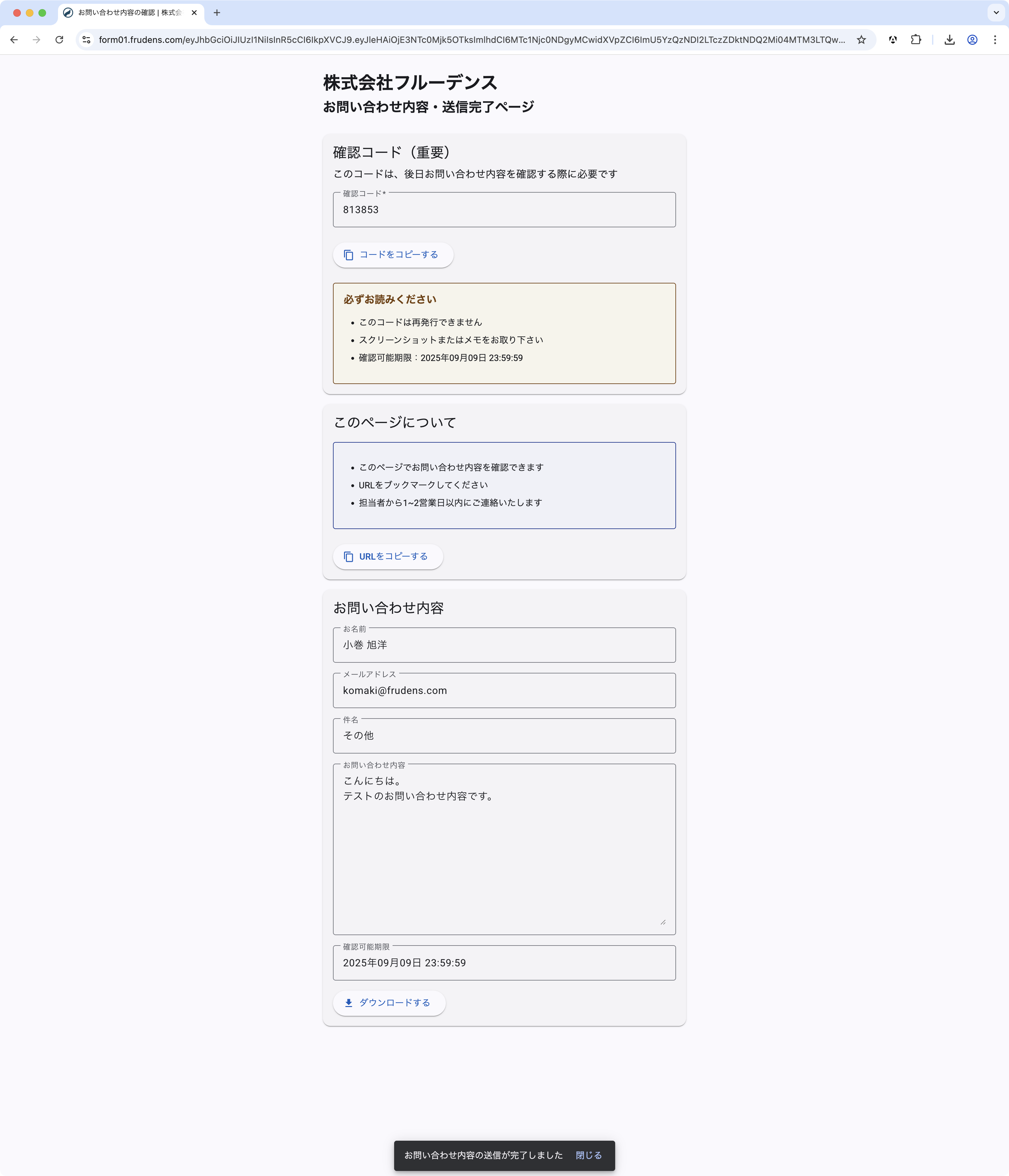Click the text area resize handle
1009x1176 pixels.
pyautogui.click(x=663, y=922)
